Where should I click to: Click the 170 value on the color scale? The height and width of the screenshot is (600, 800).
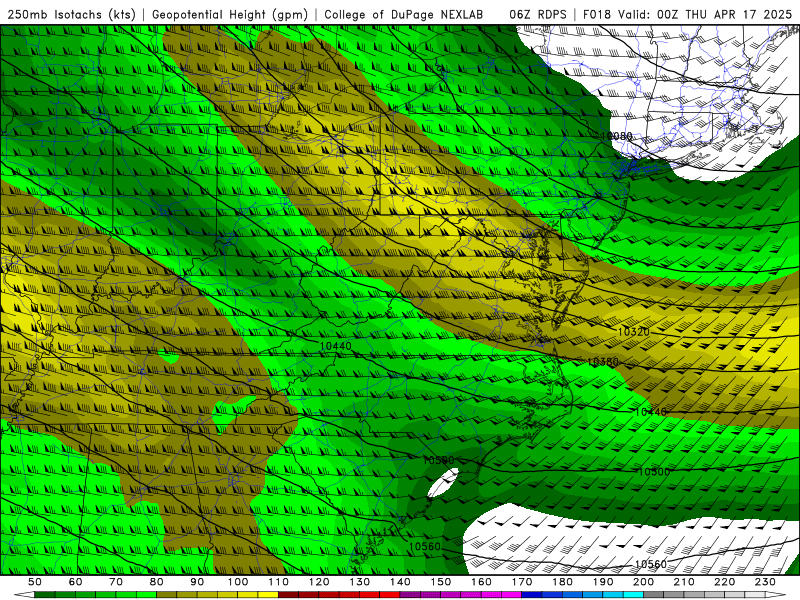point(522,582)
